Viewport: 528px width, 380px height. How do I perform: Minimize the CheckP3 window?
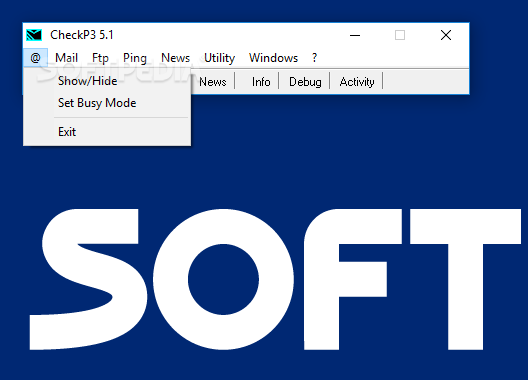pyautogui.click(x=355, y=35)
